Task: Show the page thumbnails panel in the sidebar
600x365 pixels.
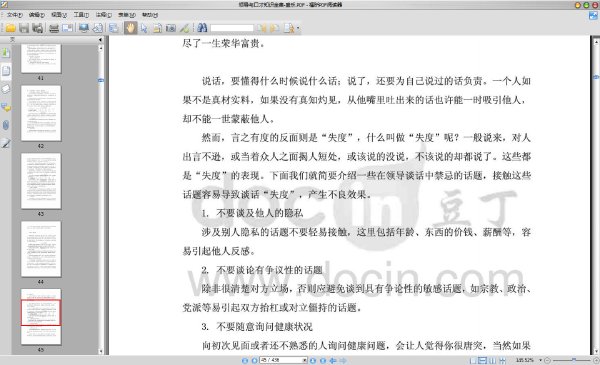Action: pos(6,71)
